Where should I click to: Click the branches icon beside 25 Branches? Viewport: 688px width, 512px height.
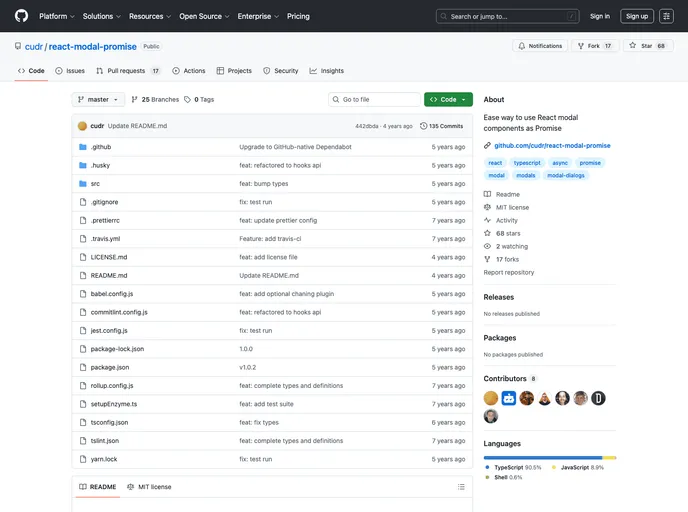[x=134, y=100]
